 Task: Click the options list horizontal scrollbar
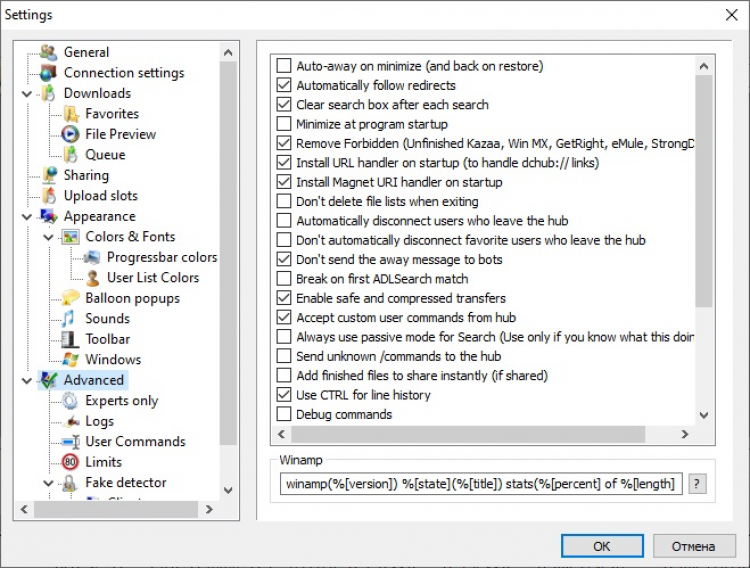coord(480,435)
